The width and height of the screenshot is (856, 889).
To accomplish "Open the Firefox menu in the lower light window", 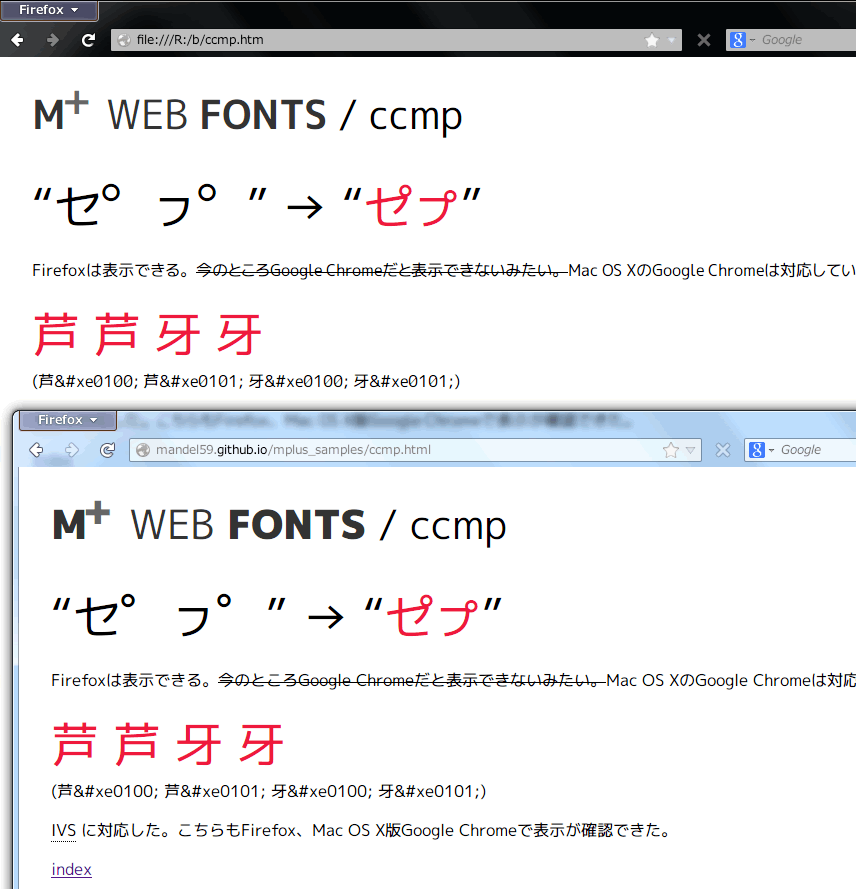I will pos(68,420).
